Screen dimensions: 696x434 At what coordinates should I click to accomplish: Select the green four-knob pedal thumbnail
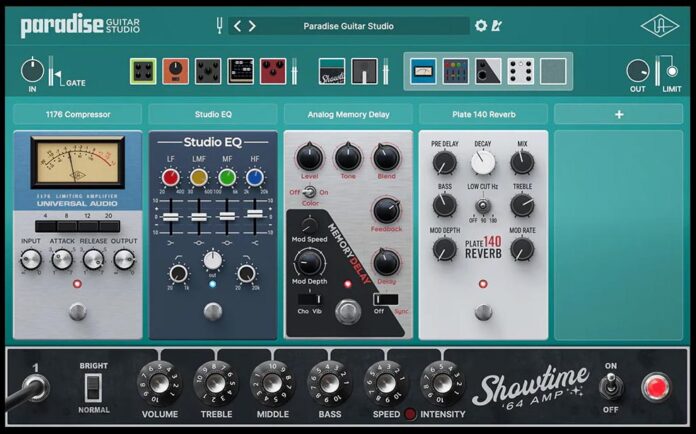click(143, 71)
